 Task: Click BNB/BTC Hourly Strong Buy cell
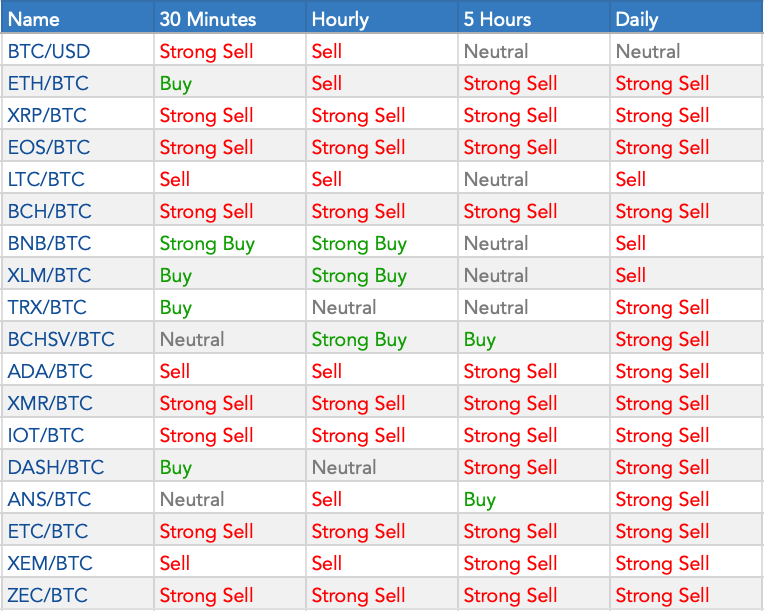pyautogui.click(x=359, y=243)
